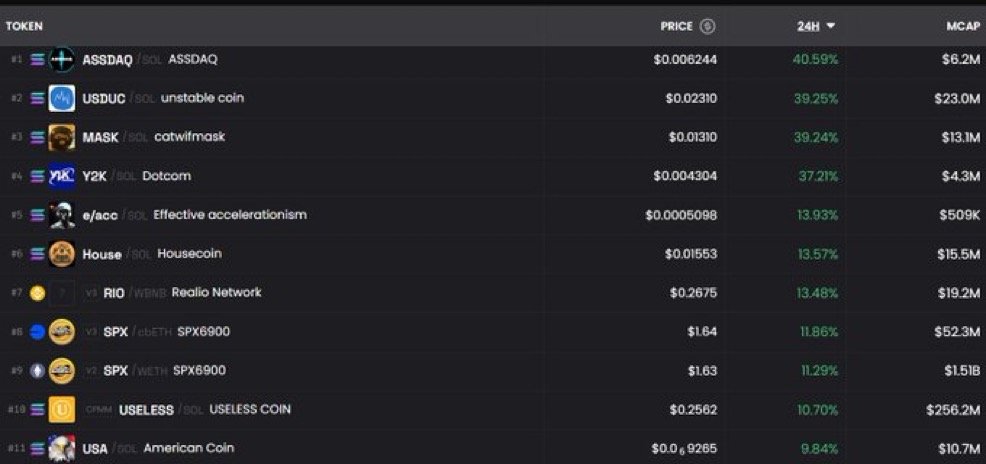Click the TOKEN column header

[24, 26]
